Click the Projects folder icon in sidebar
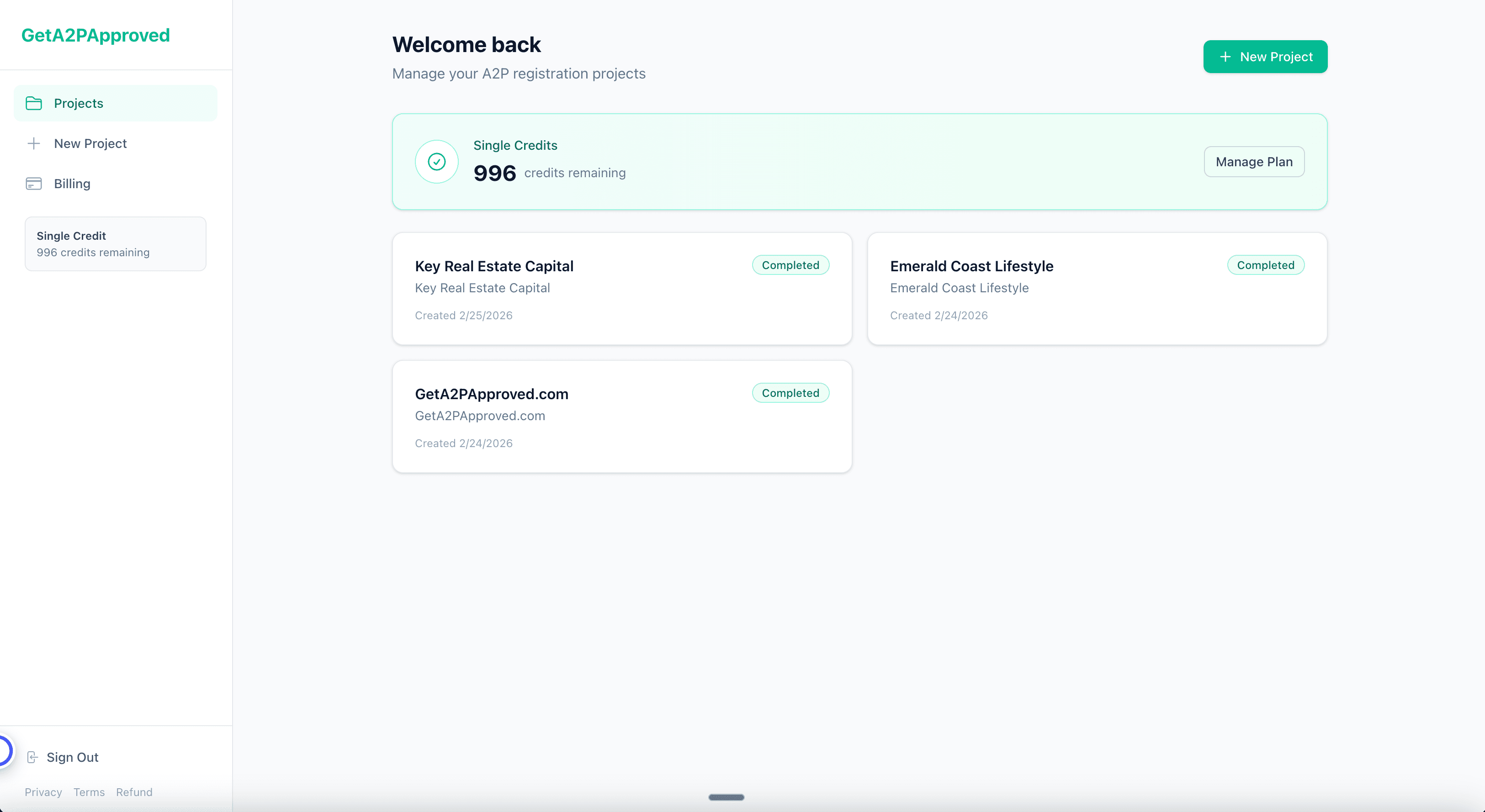The width and height of the screenshot is (1485, 812). tap(34, 103)
